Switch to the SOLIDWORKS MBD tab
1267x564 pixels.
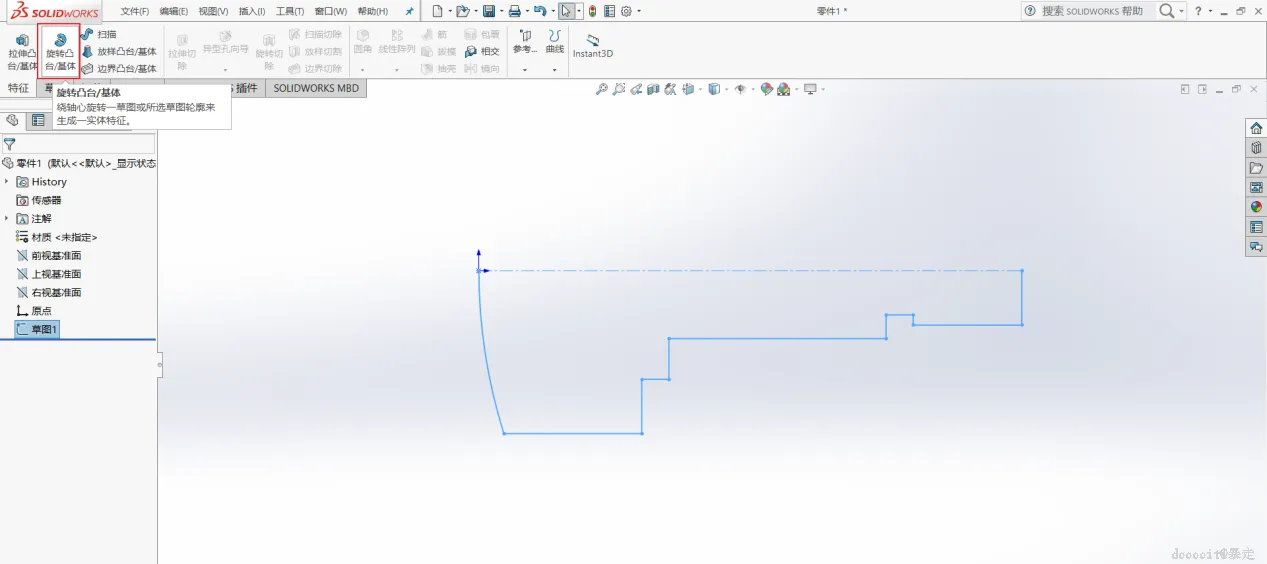point(316,88)
